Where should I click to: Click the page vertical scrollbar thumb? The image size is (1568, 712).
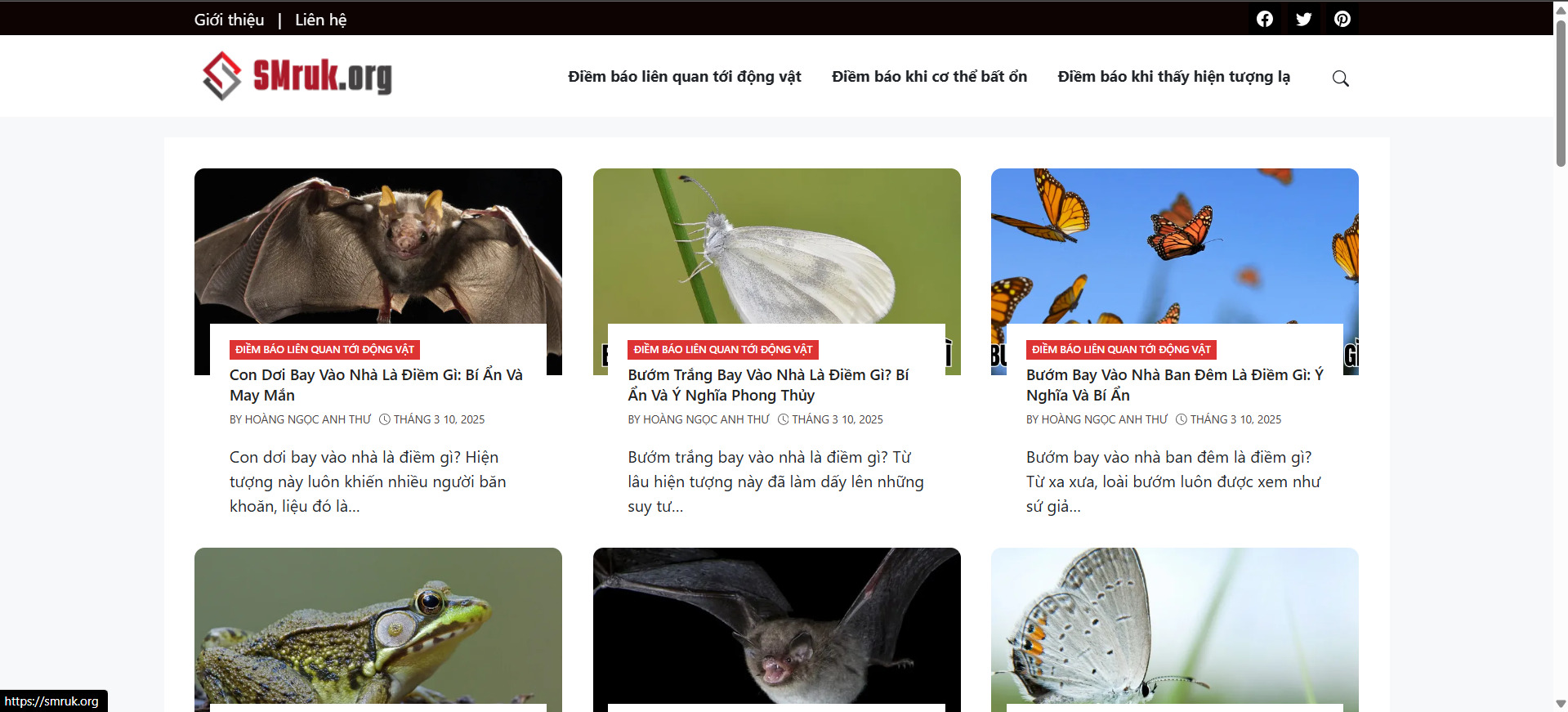pos(1561,90)
